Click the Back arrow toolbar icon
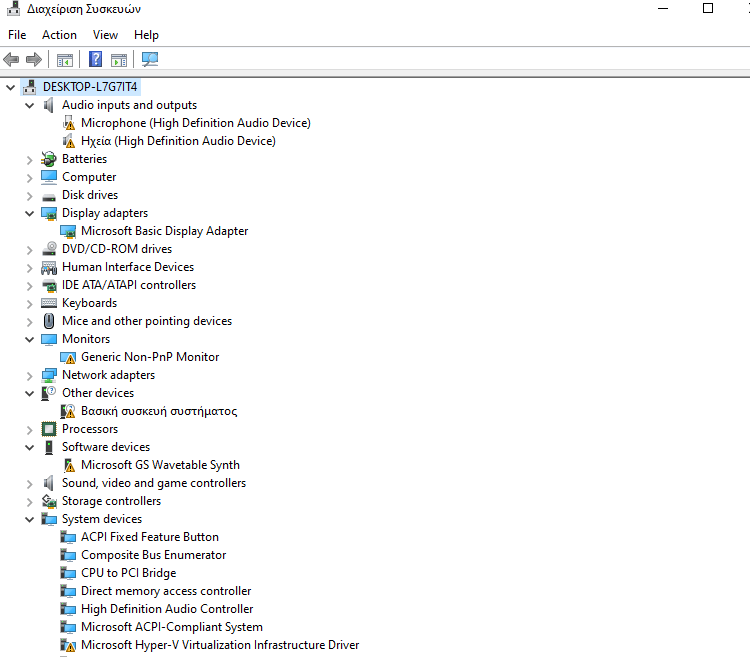The image size is (750, 657). click(x=11, y=59)
